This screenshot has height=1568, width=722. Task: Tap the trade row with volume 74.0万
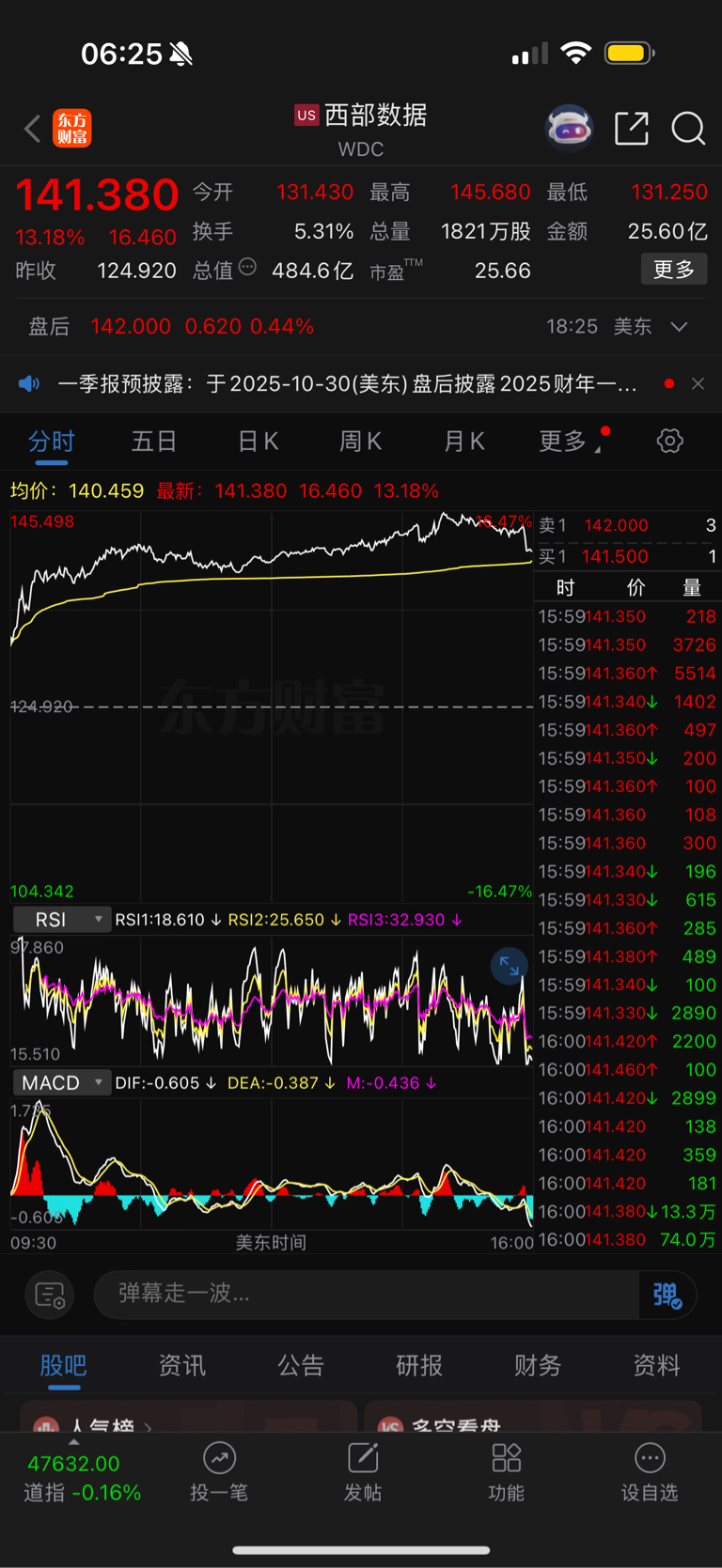tap(627, 1240)
